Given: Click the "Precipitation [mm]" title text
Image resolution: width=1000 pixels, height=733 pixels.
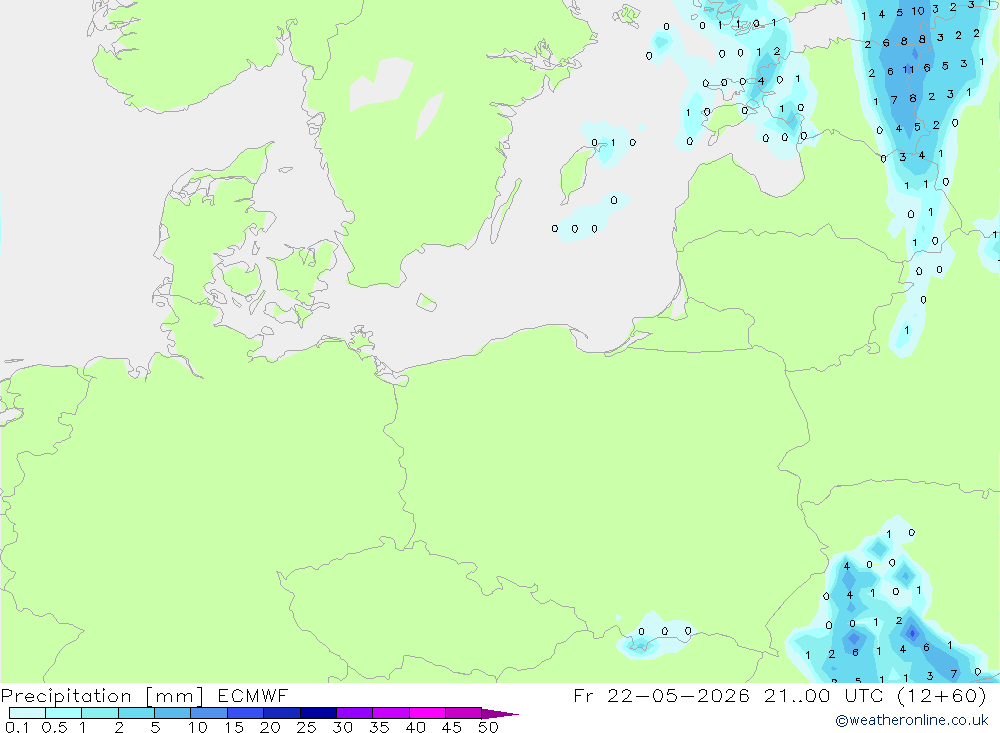Looking at the screenshot, I should coord(102,696).
